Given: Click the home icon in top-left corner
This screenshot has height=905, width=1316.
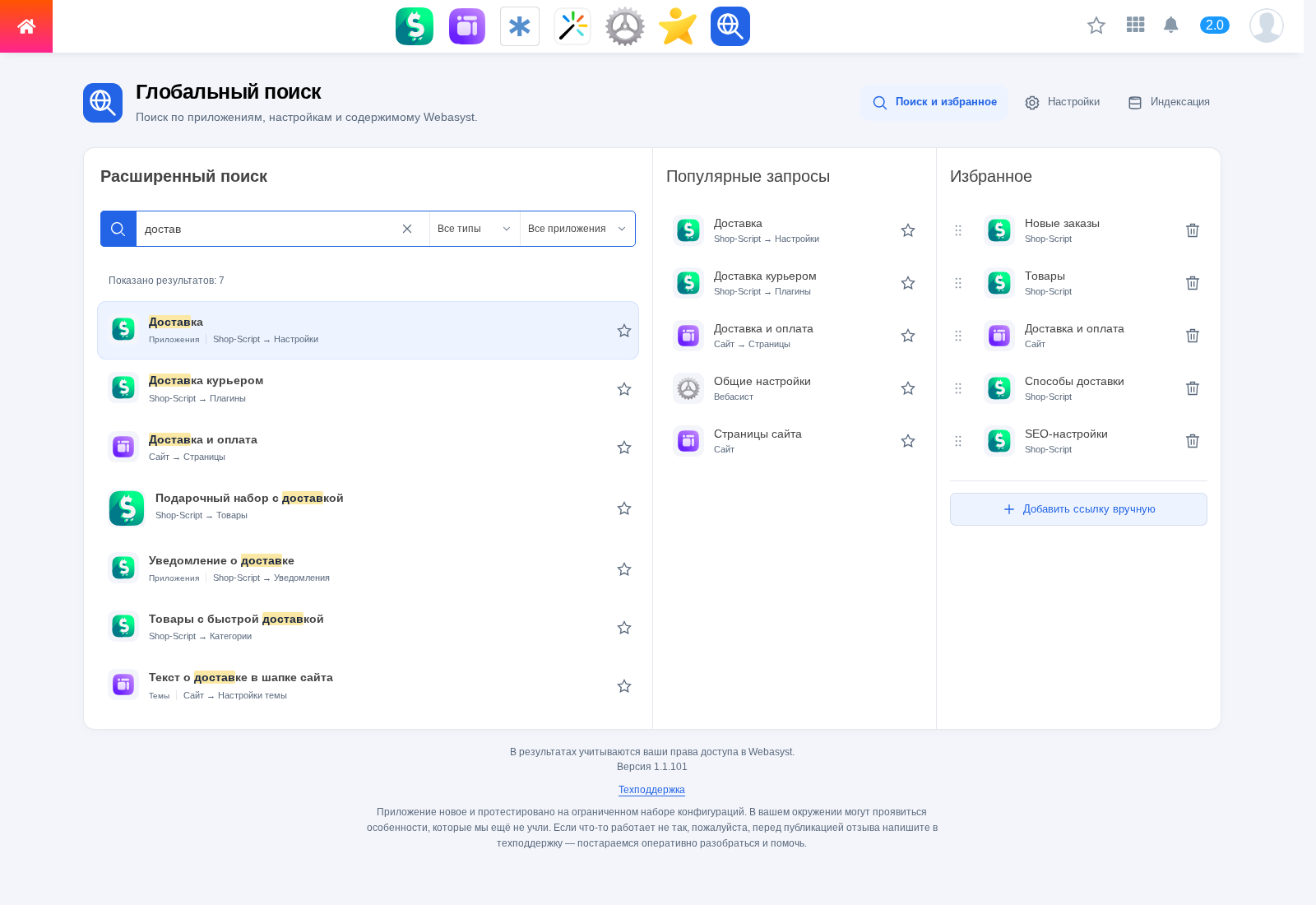Looking at the screenshot, I should coord(26,26).
